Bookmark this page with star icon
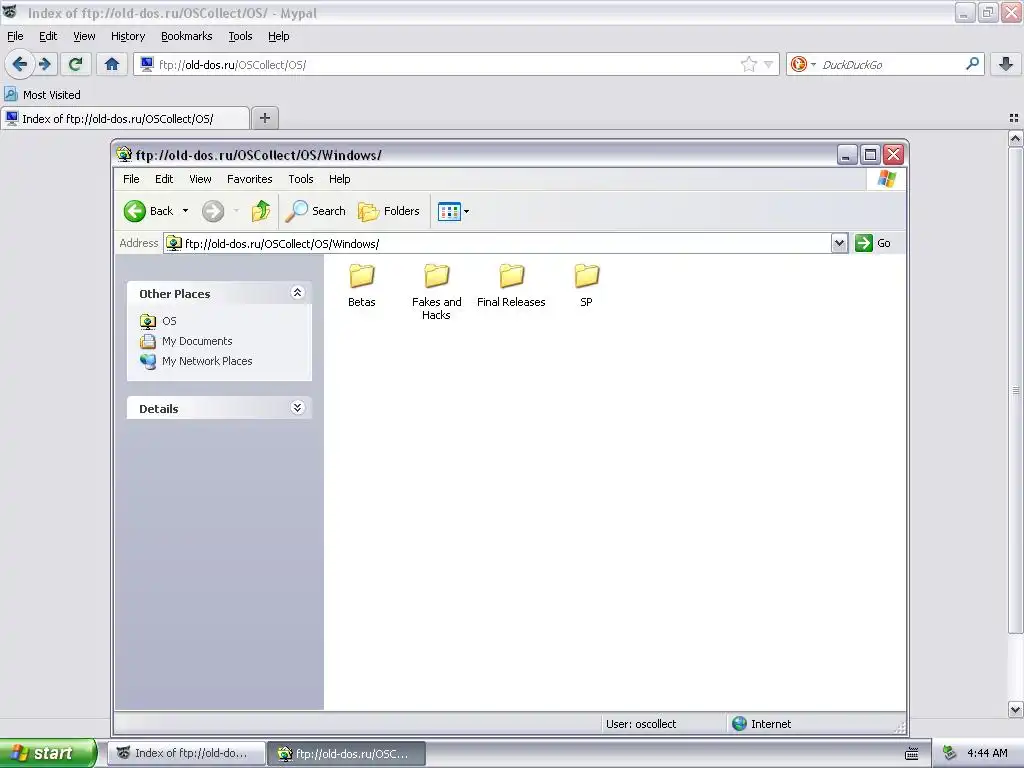The height and width of the screenshot is (768, 1024). (x=748, y=64)
